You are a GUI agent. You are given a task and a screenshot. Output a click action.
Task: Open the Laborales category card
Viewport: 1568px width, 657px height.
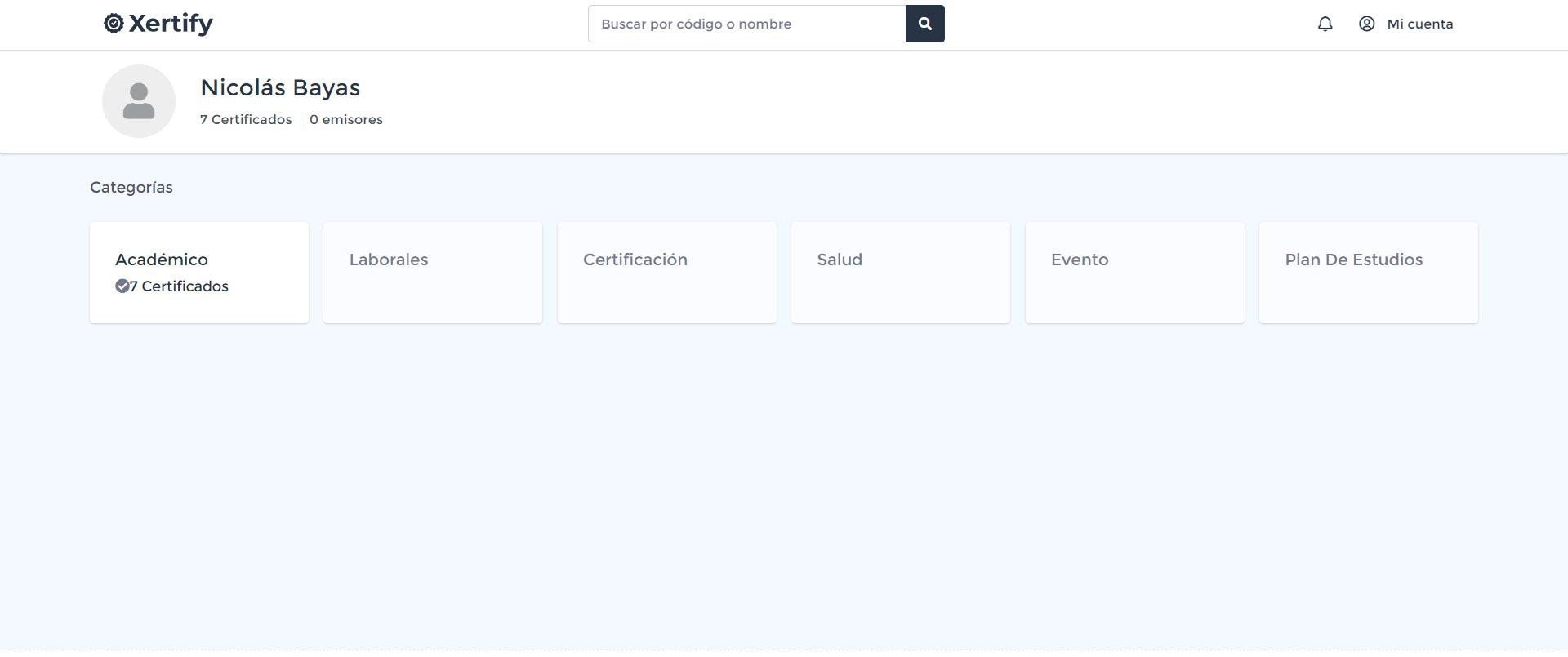(433, 273)
